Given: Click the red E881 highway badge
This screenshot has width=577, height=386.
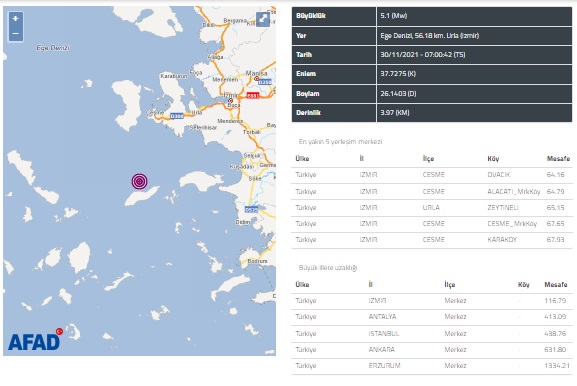Looking at the screenshot, I should [x=252, y=96].
